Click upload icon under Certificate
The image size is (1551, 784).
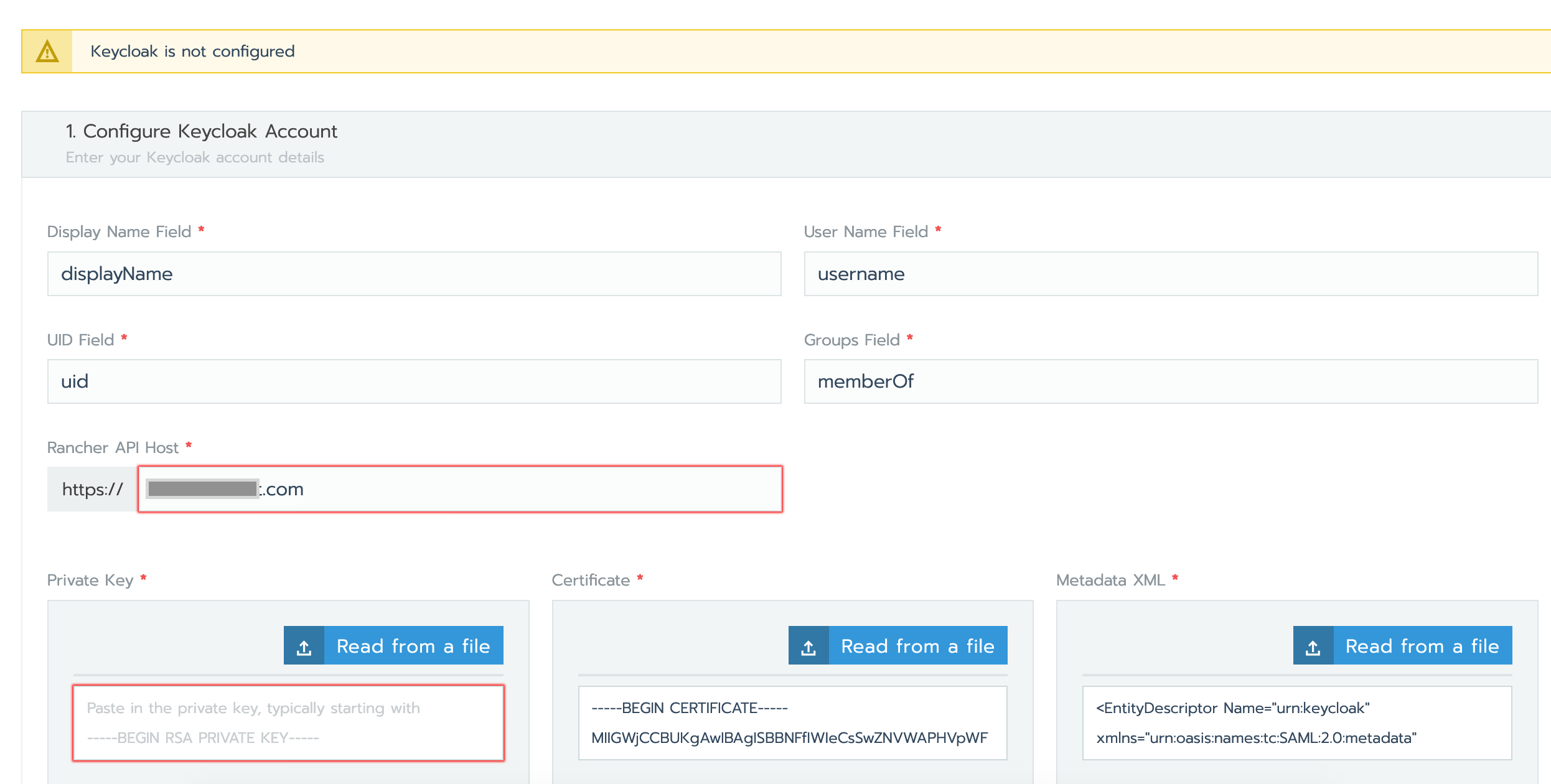tap(808, 646)
